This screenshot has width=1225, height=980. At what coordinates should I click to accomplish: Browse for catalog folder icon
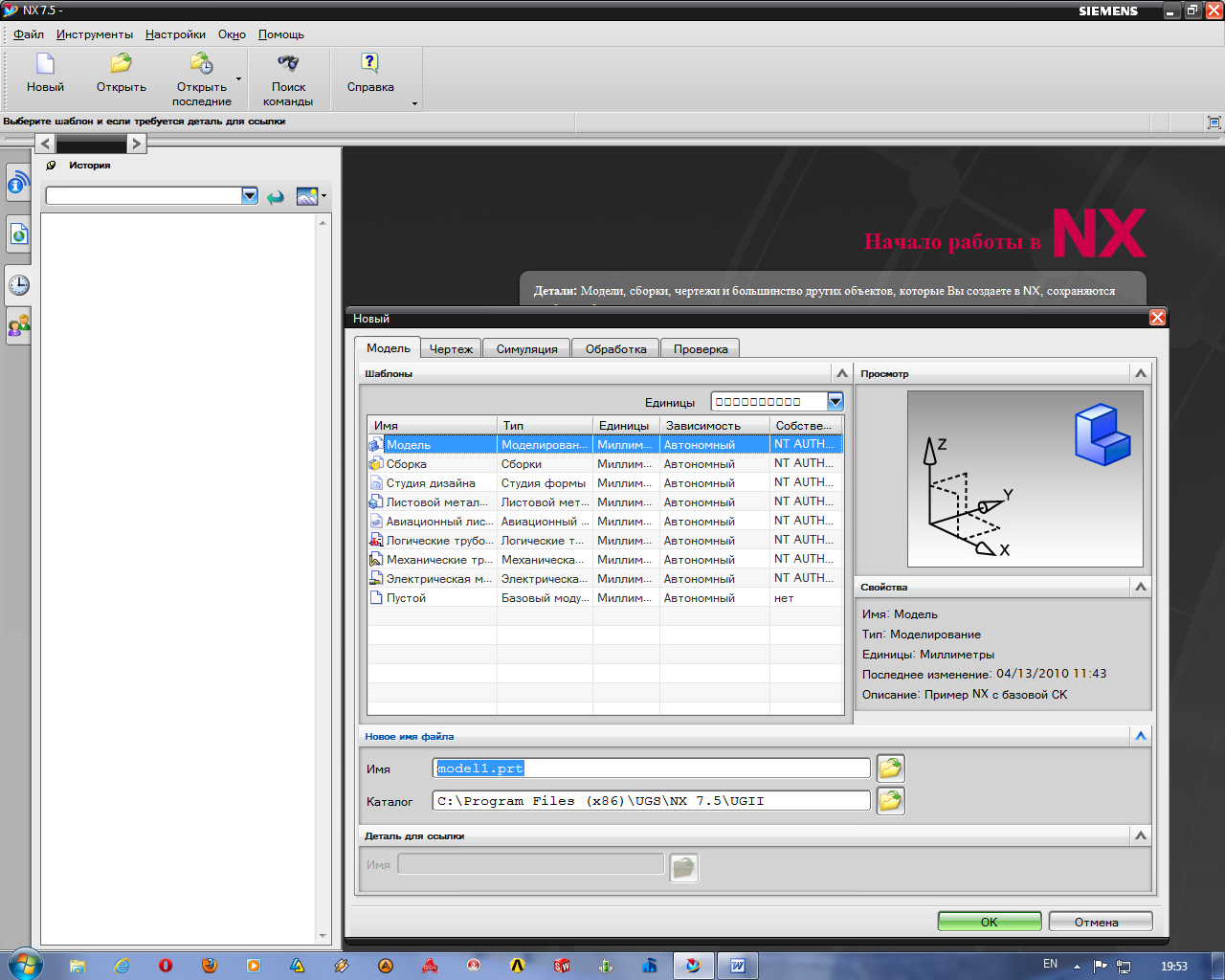pos(891,800)
